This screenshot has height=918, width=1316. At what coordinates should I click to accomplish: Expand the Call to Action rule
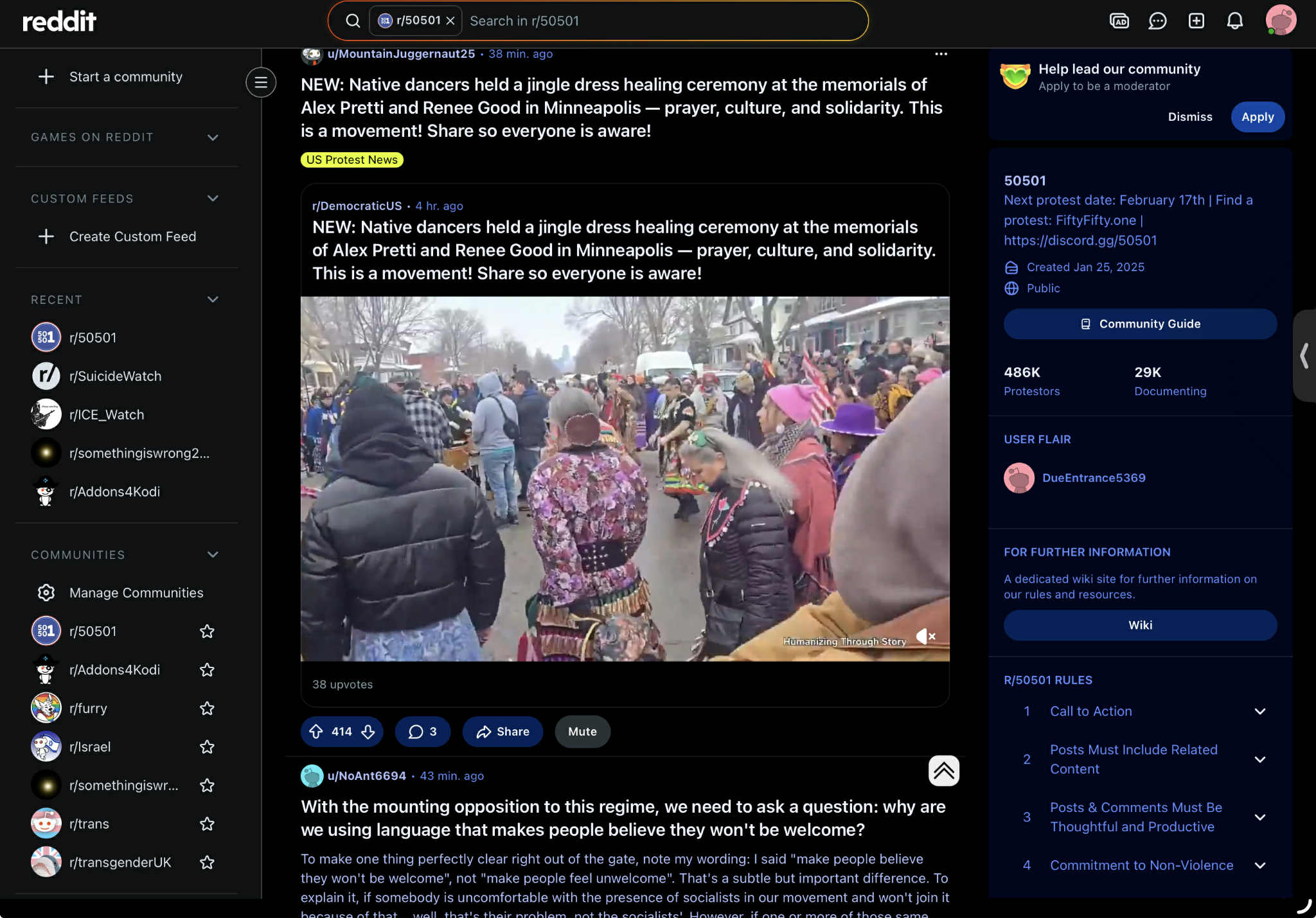(x=1259, y=711)
